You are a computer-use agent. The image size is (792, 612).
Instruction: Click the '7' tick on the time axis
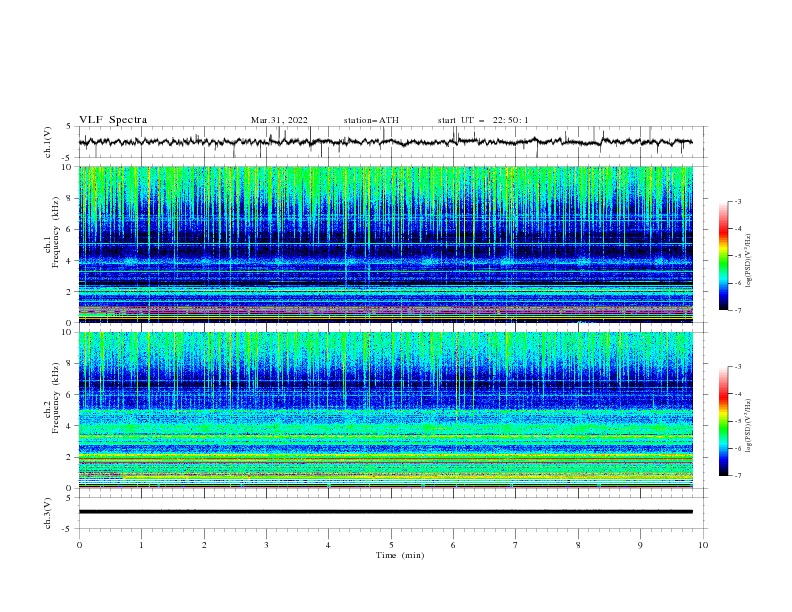click(516, 545)
